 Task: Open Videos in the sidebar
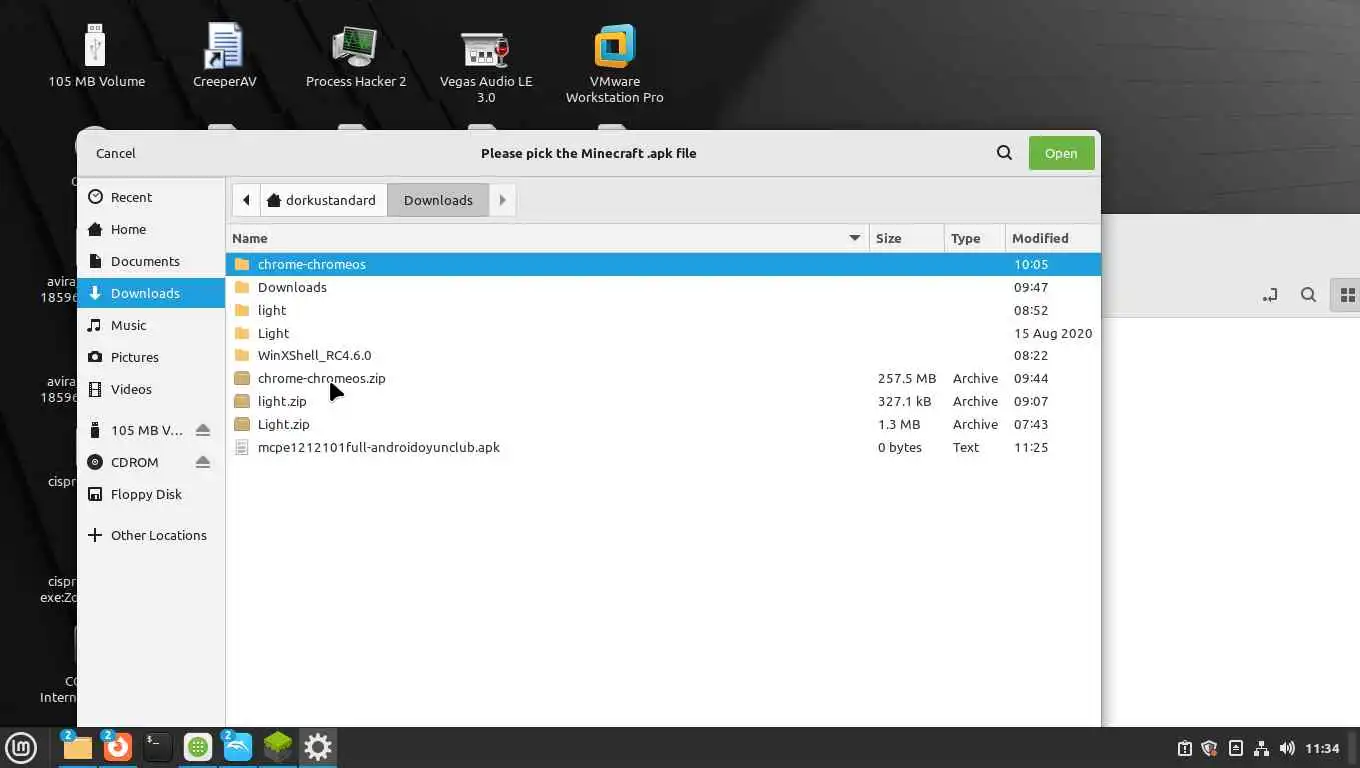pyautogui.click(x=151, y=389)
